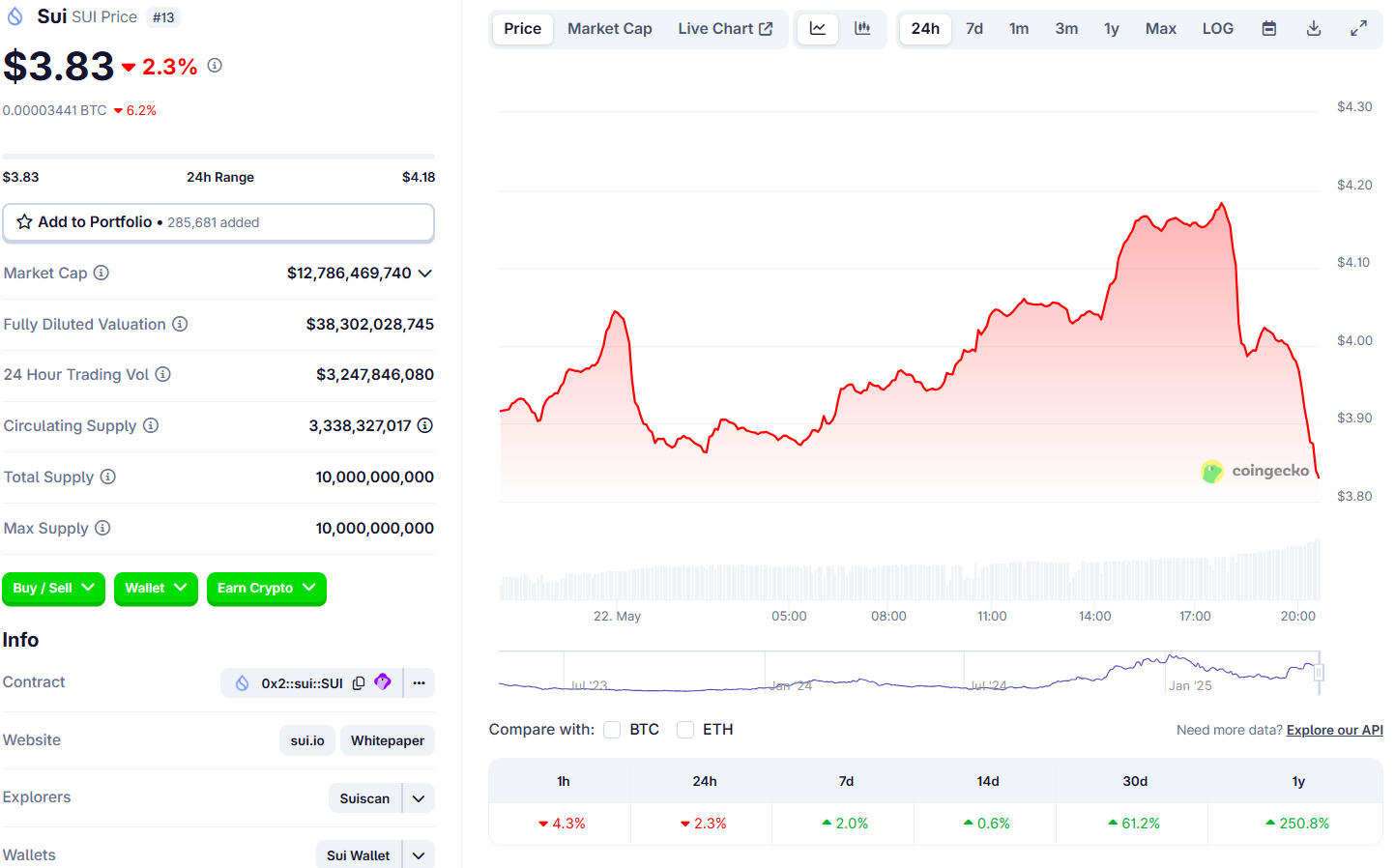This screenshot has width=1395, height=868.
Task: Click Add to Portfolio button
Action: 218,222
